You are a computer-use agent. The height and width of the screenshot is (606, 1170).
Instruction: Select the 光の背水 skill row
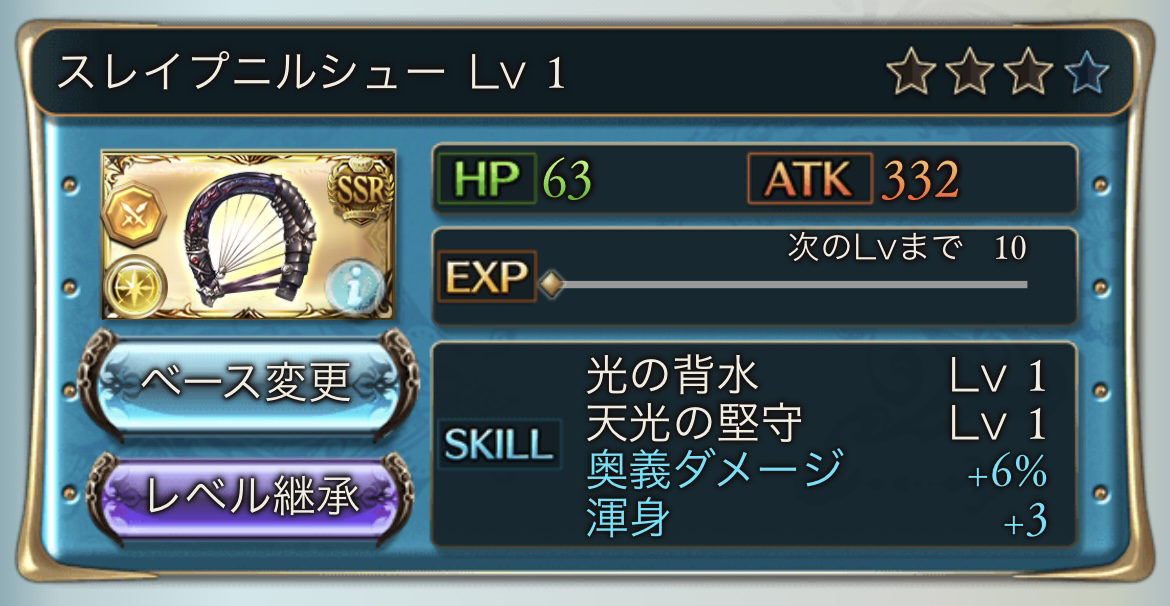[816, 377]
